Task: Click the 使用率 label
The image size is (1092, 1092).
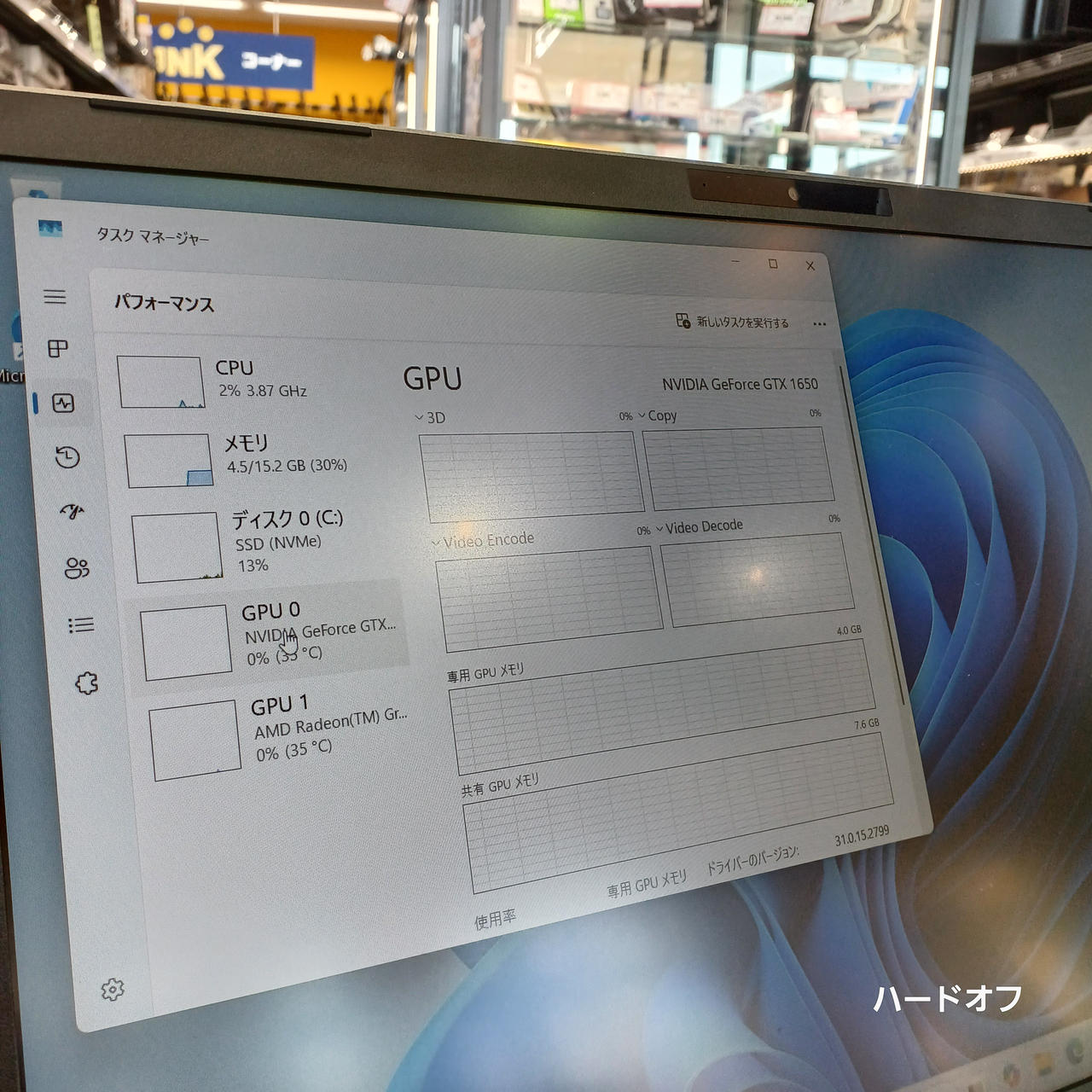Action: click(495, 919)
